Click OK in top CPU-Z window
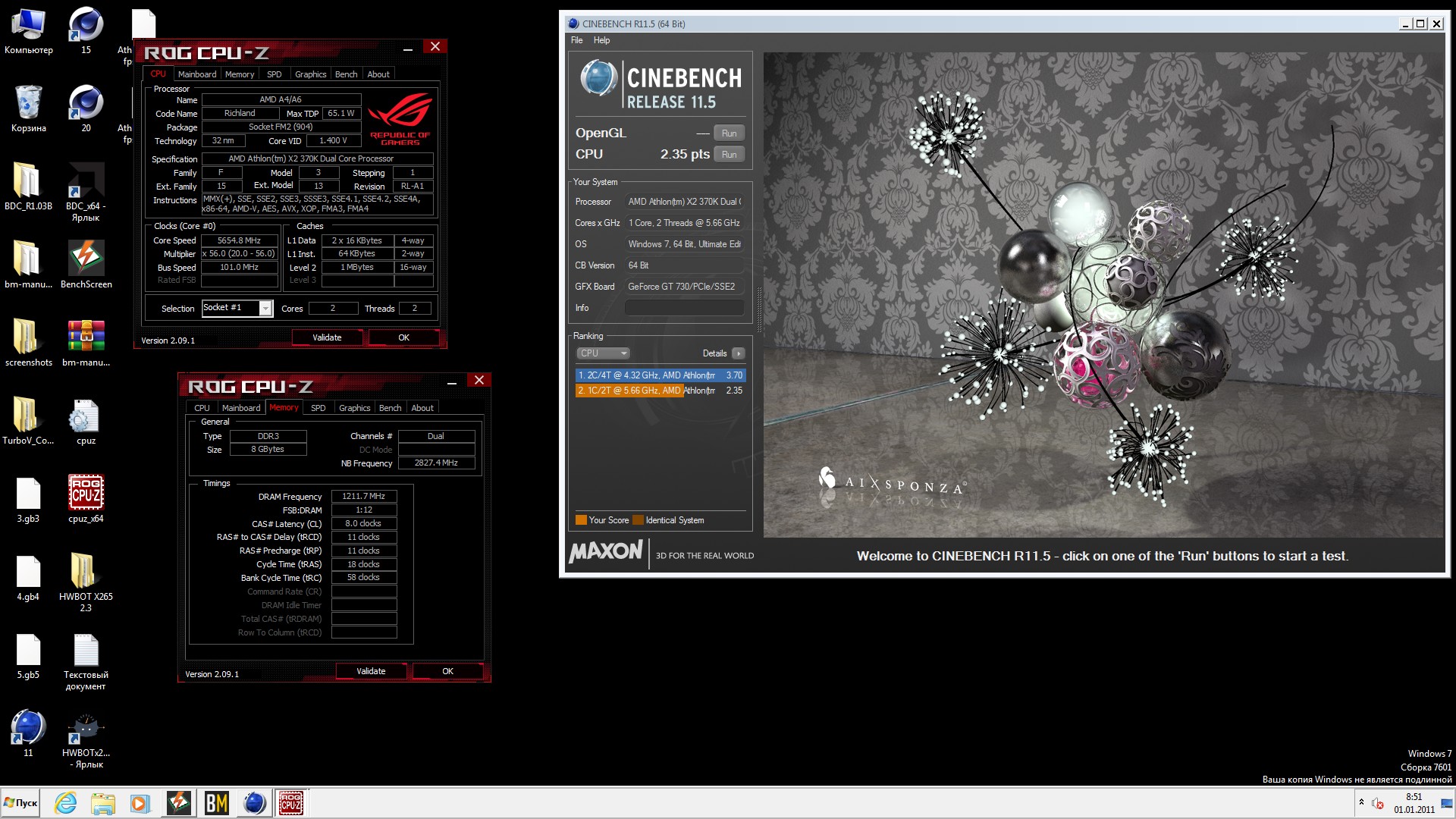Screen dimensions: 1456x819 pos(403,337)
